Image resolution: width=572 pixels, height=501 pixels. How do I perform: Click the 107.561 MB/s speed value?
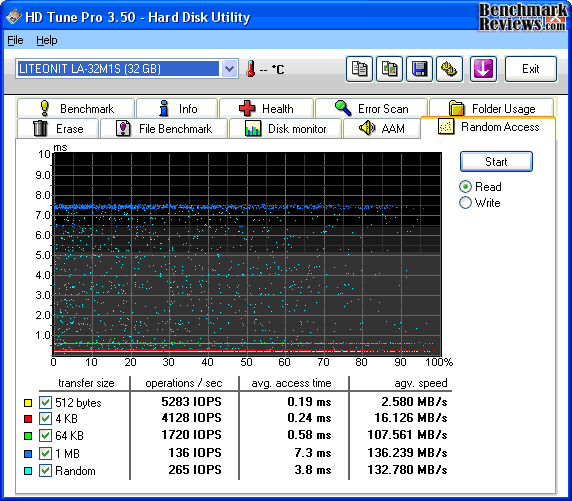[407, 435]
